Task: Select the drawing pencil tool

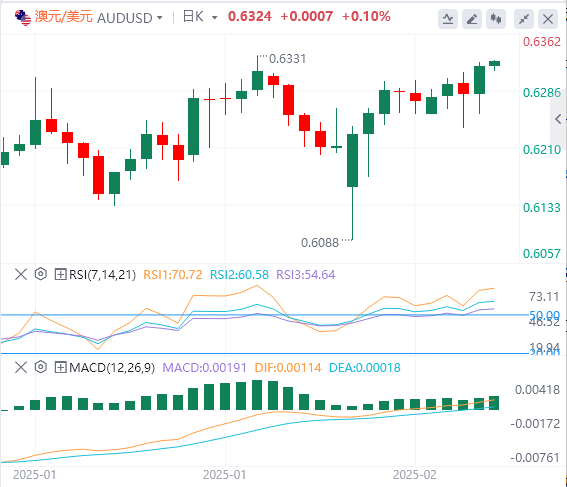Action: 472,19
